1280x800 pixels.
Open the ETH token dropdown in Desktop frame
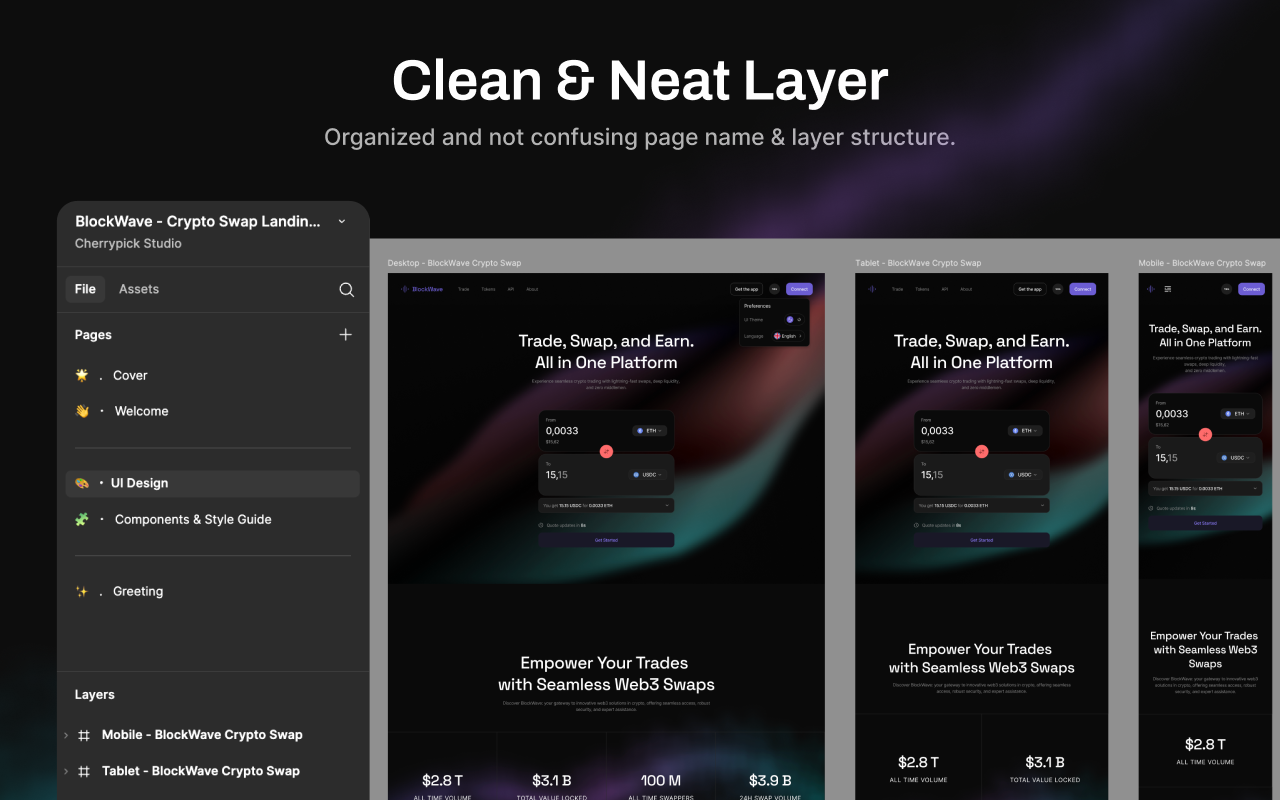(650, 431)
